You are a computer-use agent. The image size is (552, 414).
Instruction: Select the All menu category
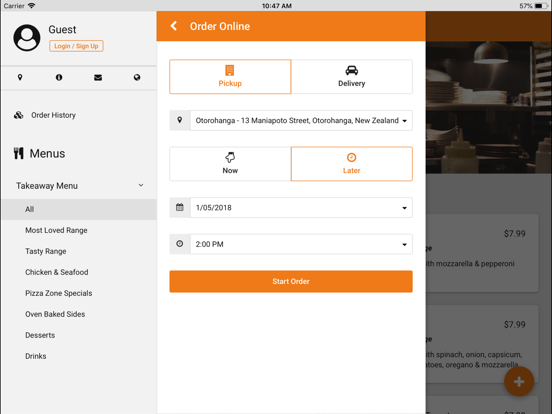click(79, 209)
